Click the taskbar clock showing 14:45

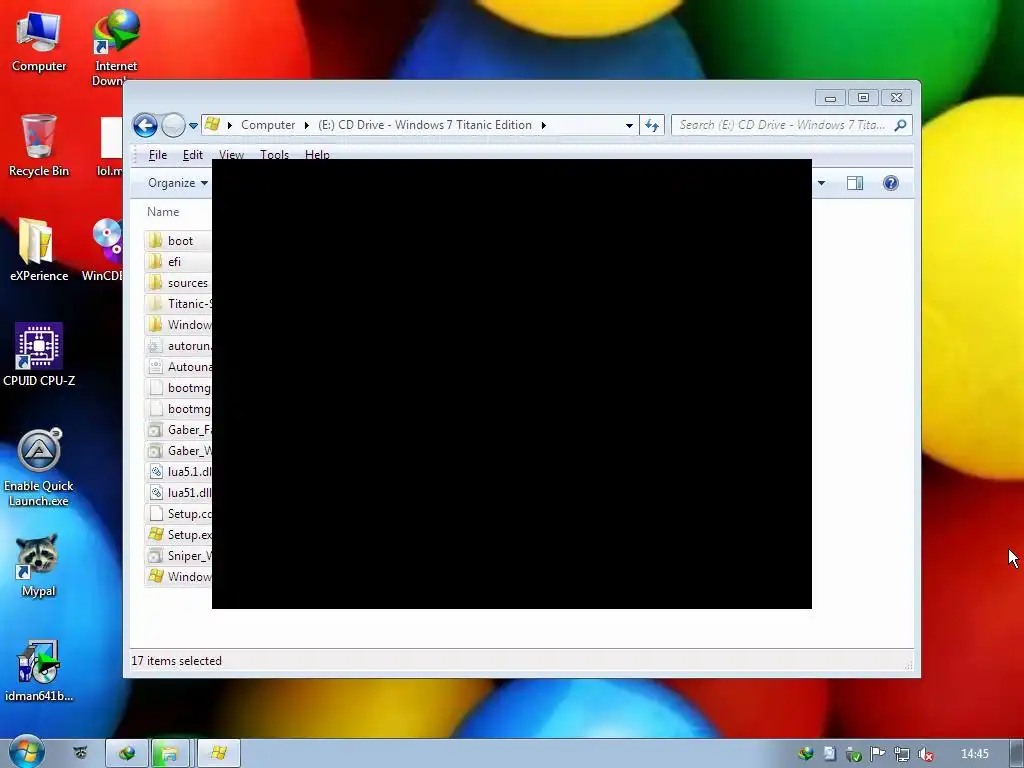tap(974, 754)
